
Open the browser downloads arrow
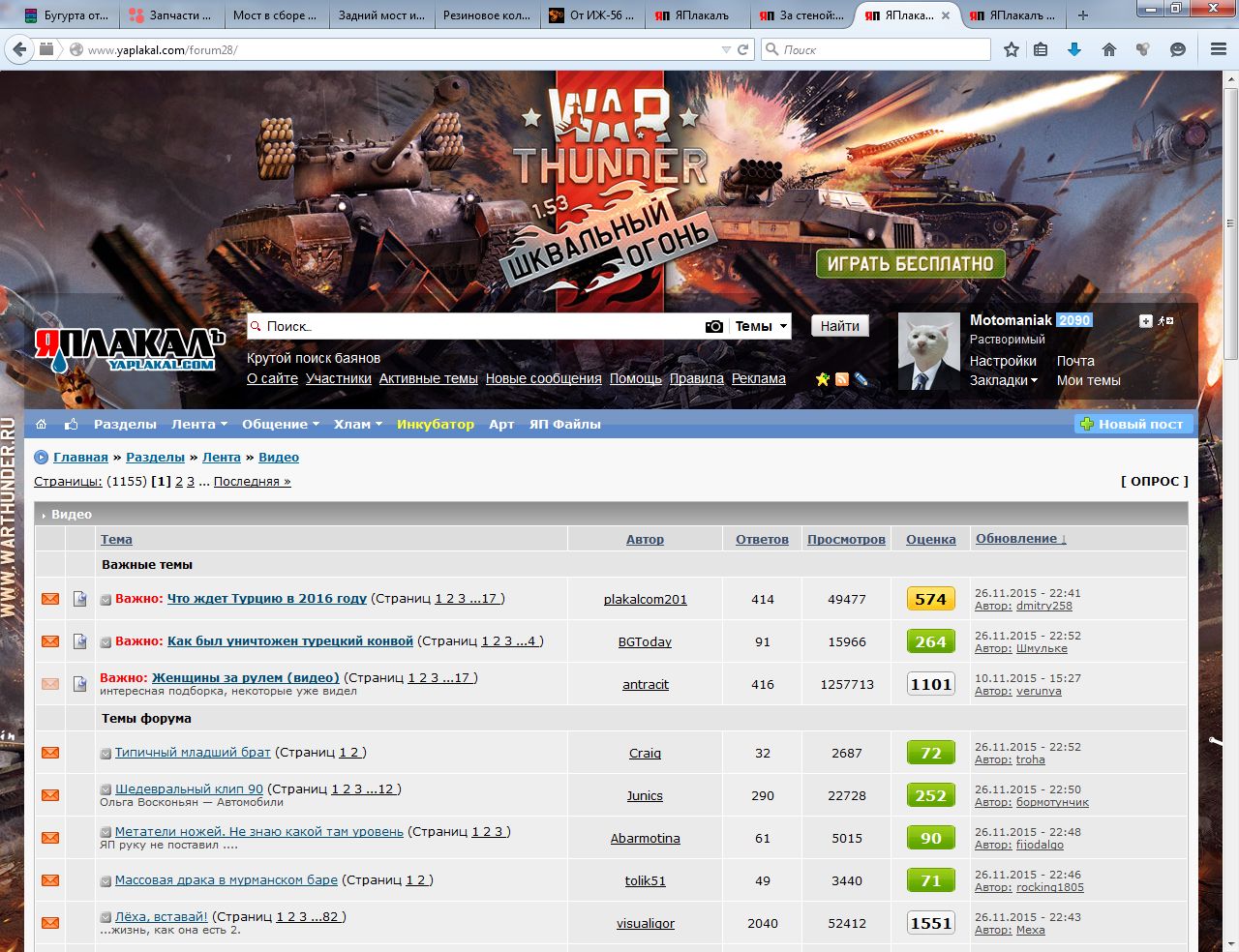(1074, 49)
